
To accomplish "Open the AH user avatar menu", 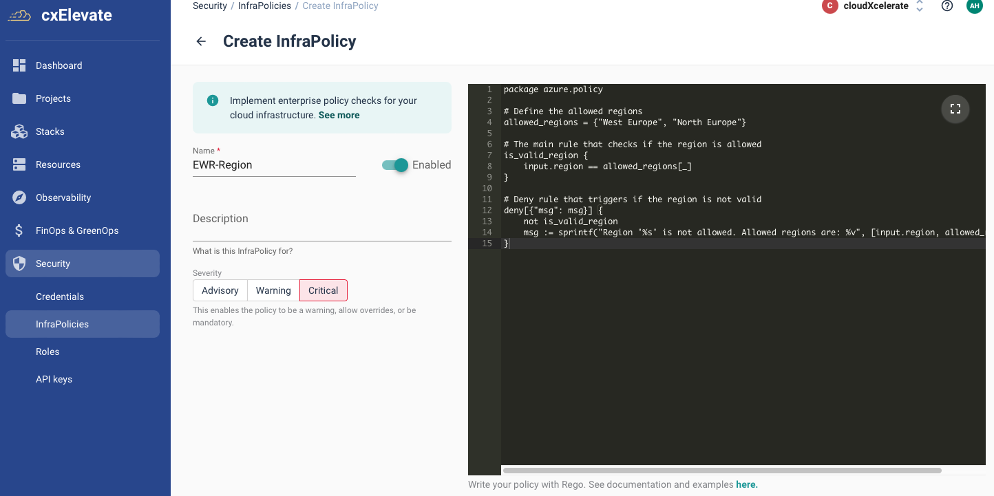I will coord(974,6).
